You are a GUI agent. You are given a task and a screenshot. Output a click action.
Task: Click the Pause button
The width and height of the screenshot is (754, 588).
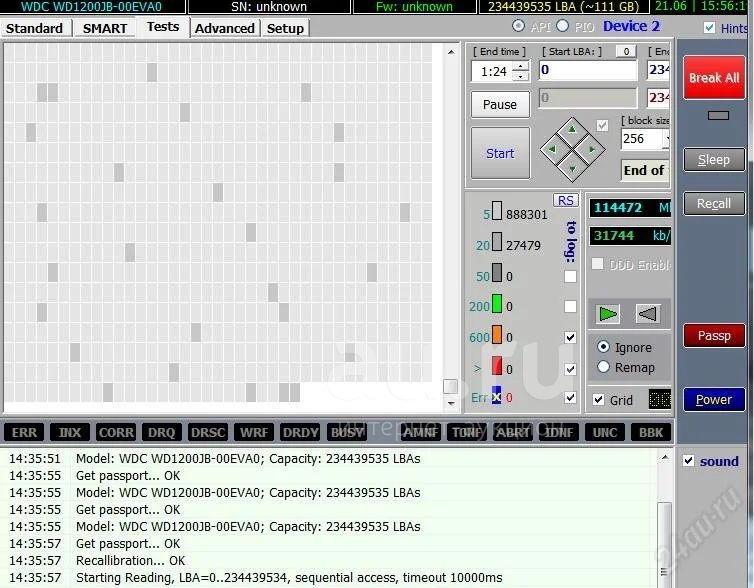(500, 104)
